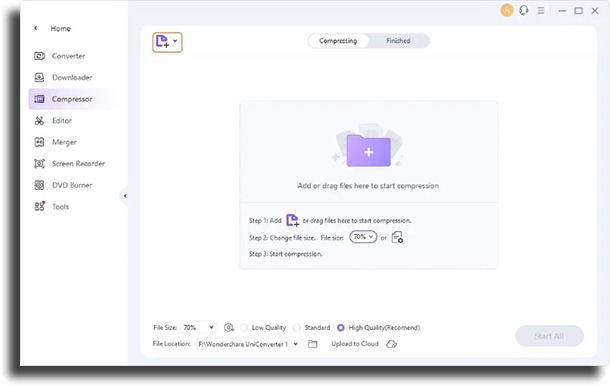610x386 pixels.
Task: Click the Compressor sidebar icon
Action: tap(39, 99)
